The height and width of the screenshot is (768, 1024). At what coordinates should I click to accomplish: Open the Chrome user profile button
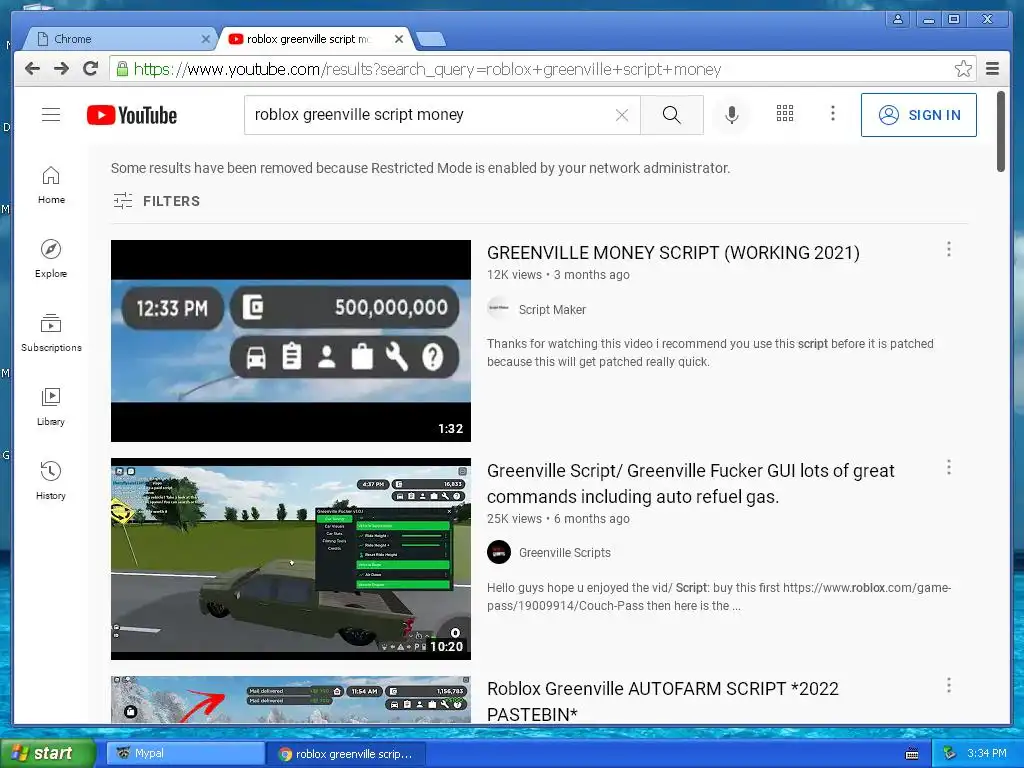[898, 20]
